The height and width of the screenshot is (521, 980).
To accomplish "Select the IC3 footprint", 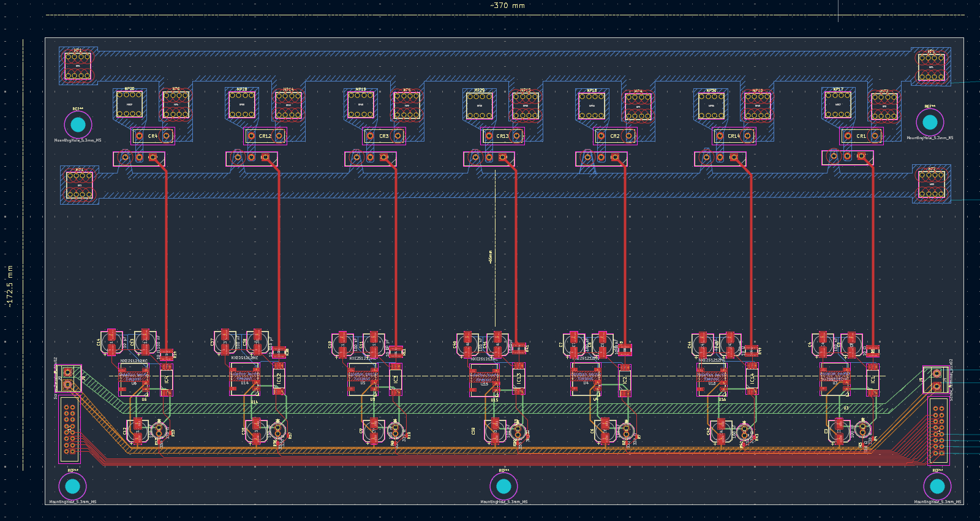I will [395, 379].
